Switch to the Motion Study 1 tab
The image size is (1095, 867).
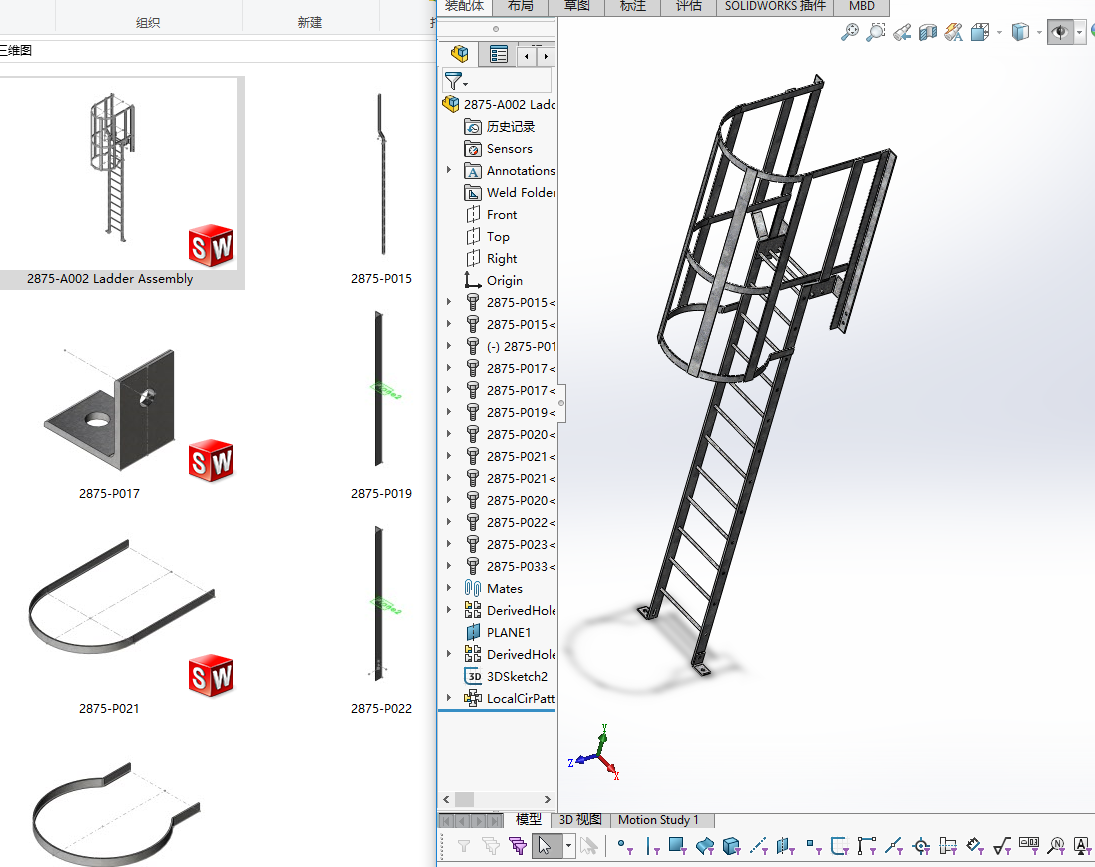tap(658, 820)
